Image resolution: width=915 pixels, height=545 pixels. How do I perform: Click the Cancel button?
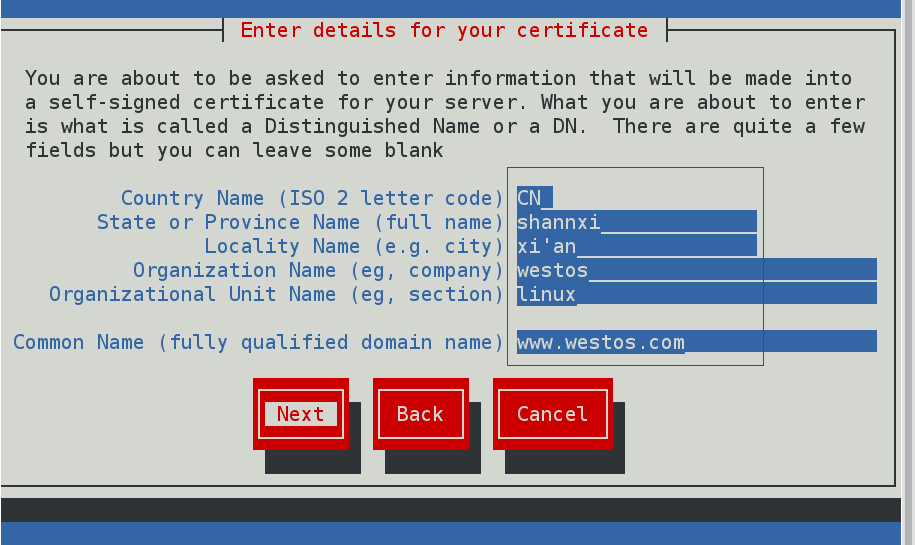[552, 414]
